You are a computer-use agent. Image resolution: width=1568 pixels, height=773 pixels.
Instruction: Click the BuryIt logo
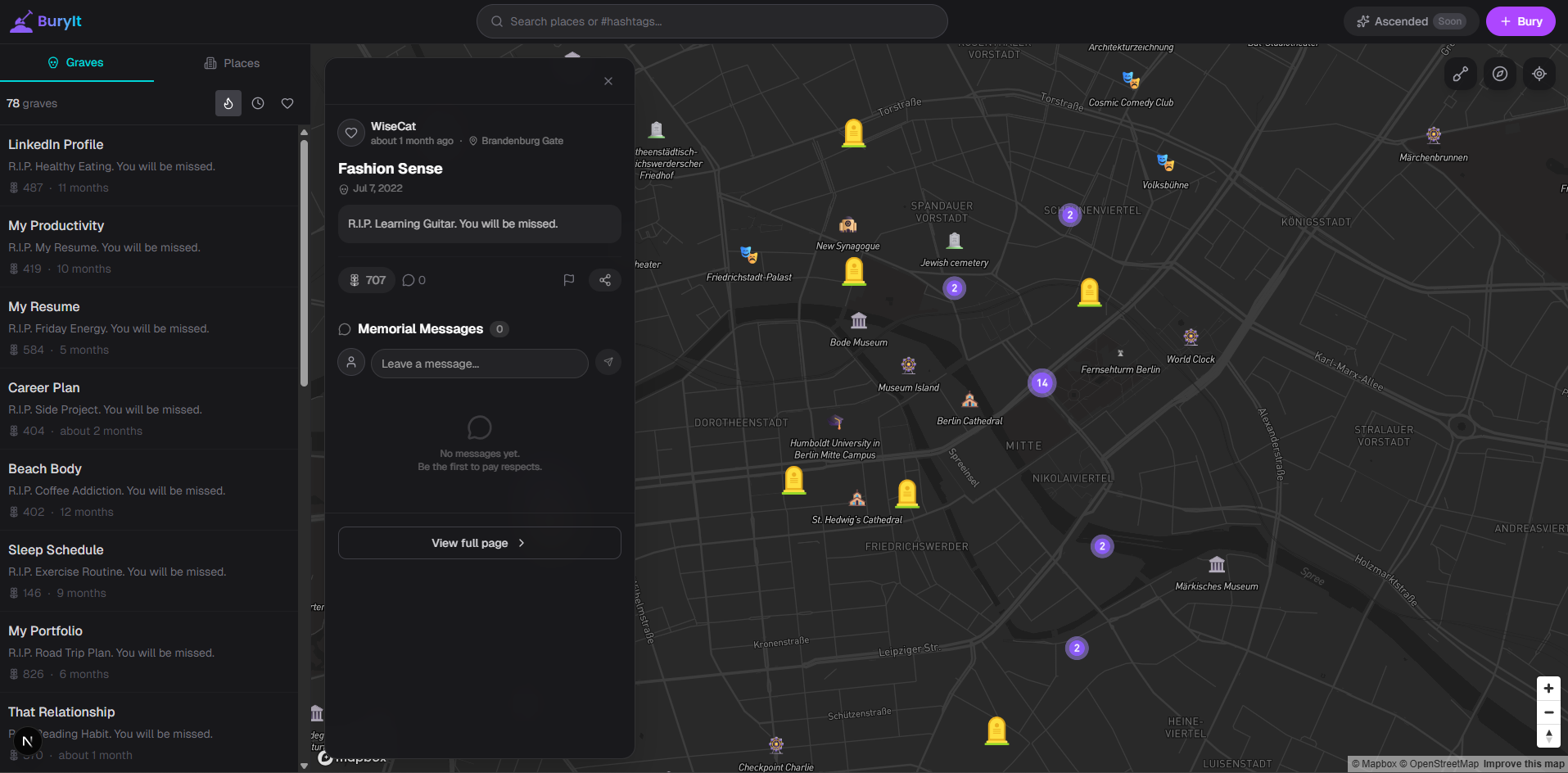(46, 21)
